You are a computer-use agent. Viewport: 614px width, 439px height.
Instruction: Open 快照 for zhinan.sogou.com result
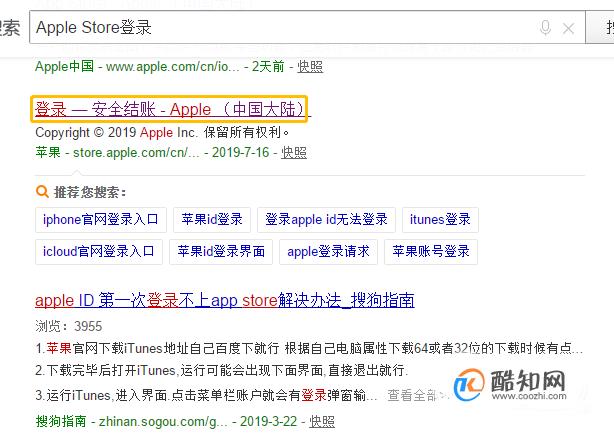coord(322,422)
